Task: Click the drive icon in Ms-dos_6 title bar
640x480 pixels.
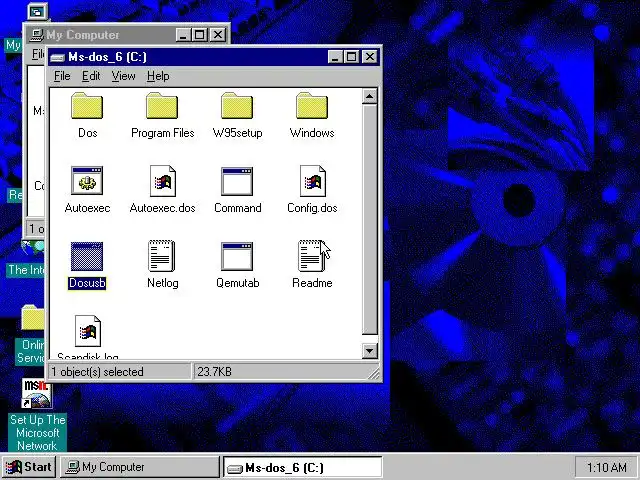Action: [x=58, y=58]
